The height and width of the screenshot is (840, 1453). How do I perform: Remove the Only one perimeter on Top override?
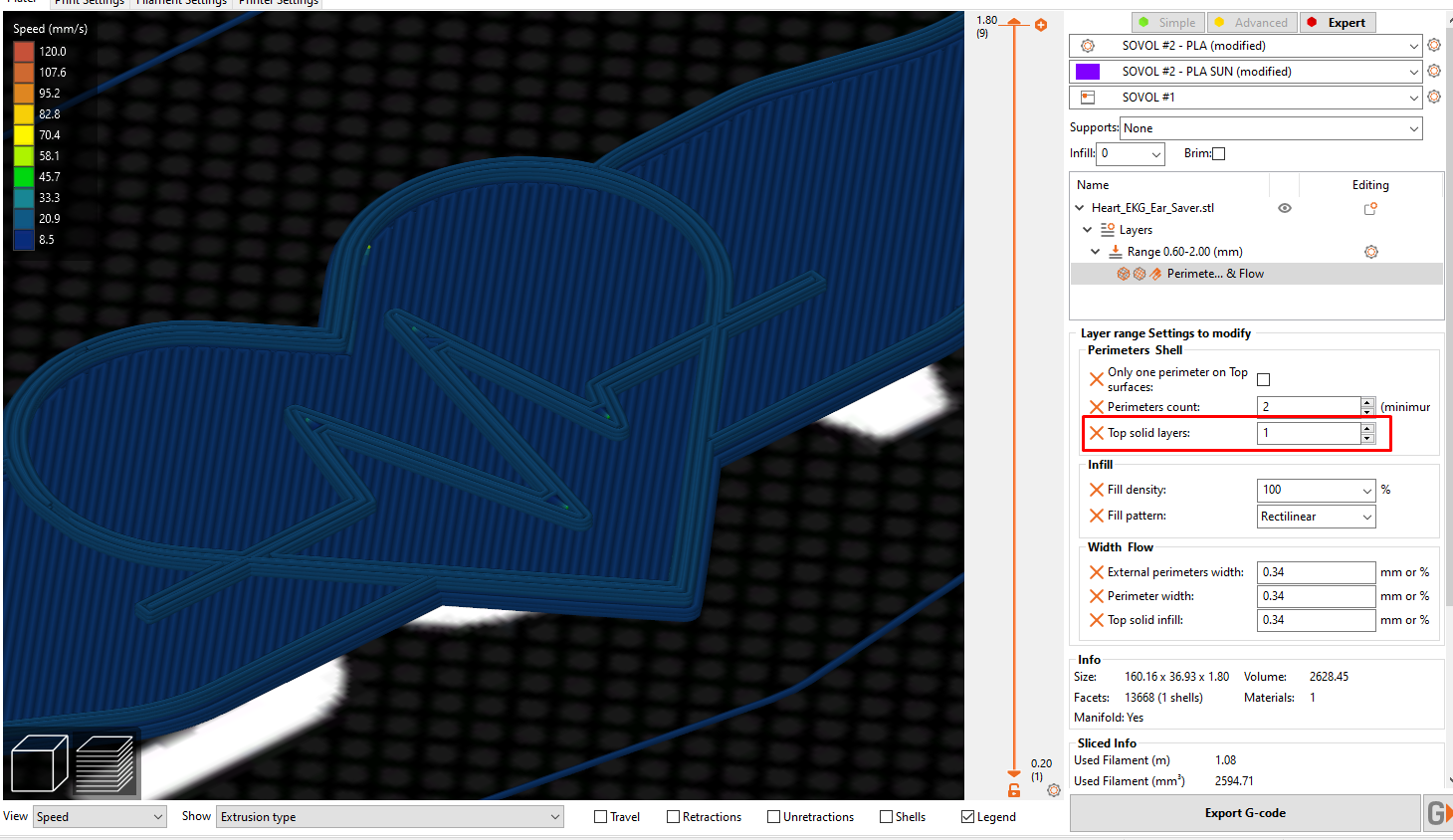pyautogui.click(x=1096, y=379)
